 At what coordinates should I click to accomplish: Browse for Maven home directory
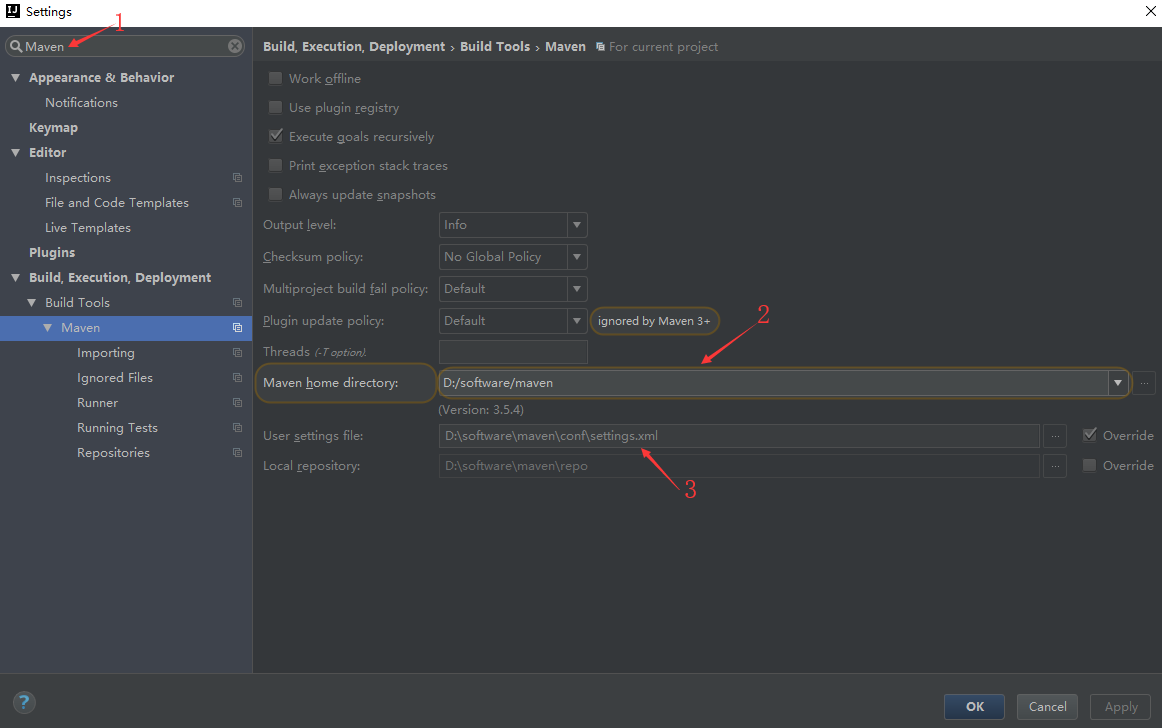click(x=1144, y=383)
